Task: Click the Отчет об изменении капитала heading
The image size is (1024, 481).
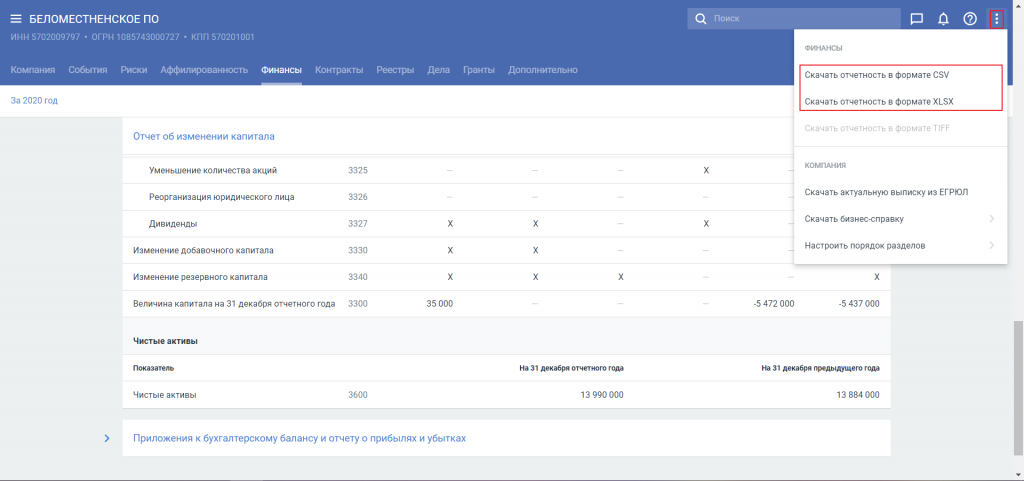Action: 204,136
